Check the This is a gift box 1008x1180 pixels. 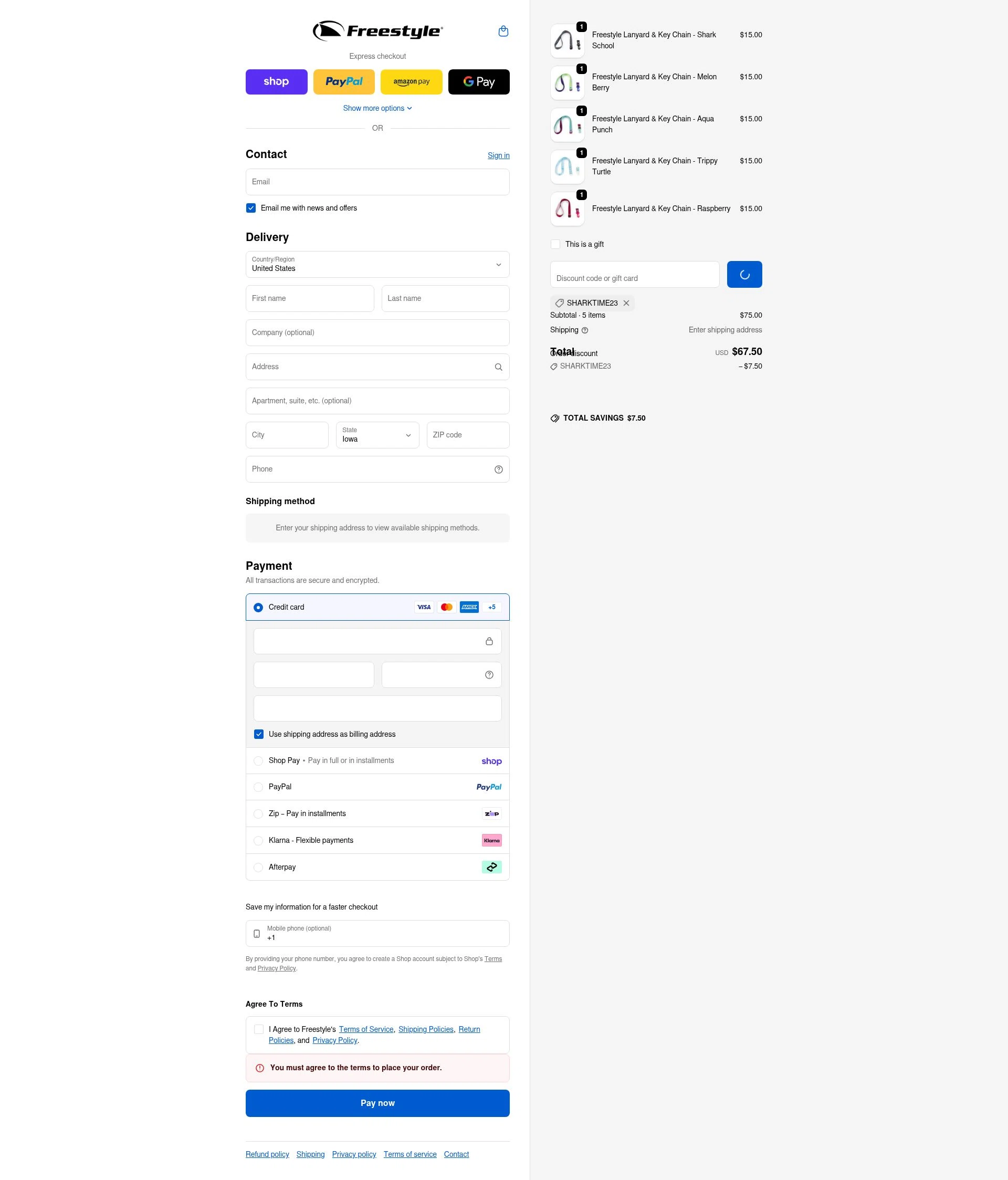click(x=555, y=244)
